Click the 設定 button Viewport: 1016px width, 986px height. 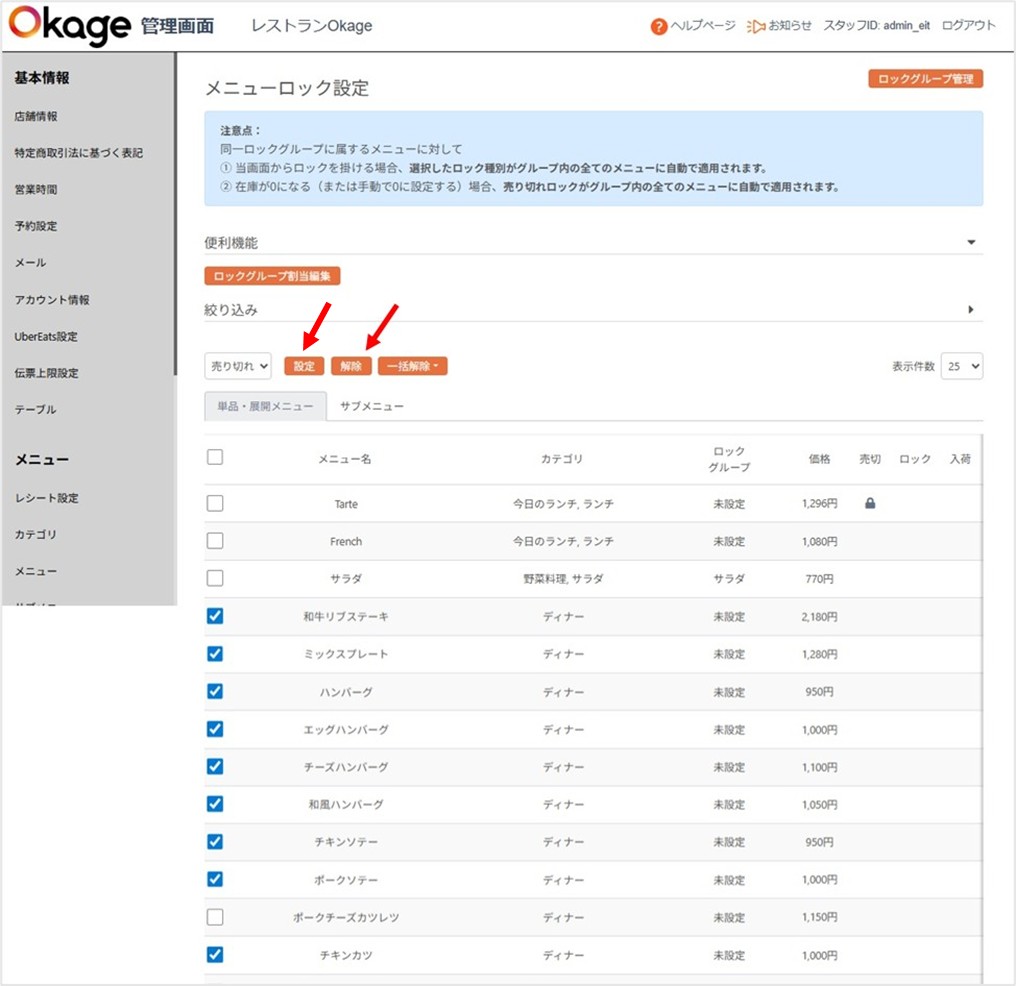(x=304, y=367)
